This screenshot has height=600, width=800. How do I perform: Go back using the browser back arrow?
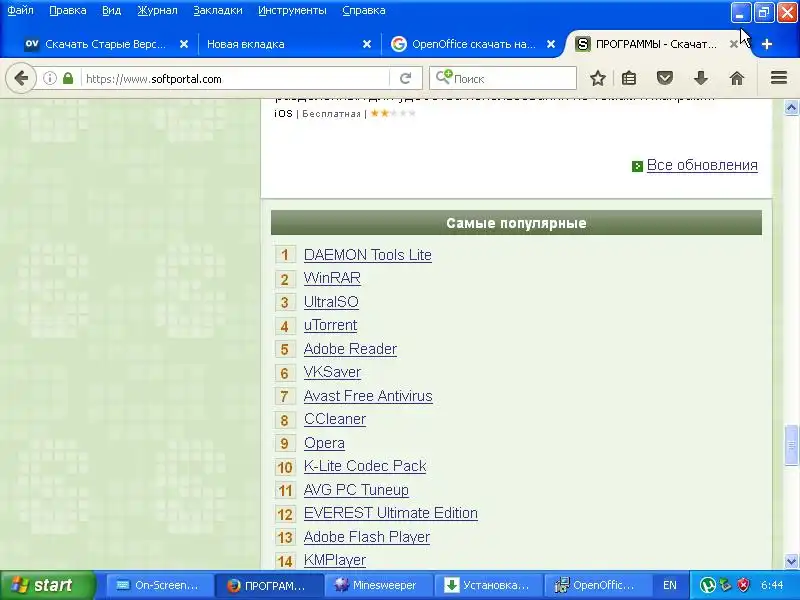coord(21,79)
